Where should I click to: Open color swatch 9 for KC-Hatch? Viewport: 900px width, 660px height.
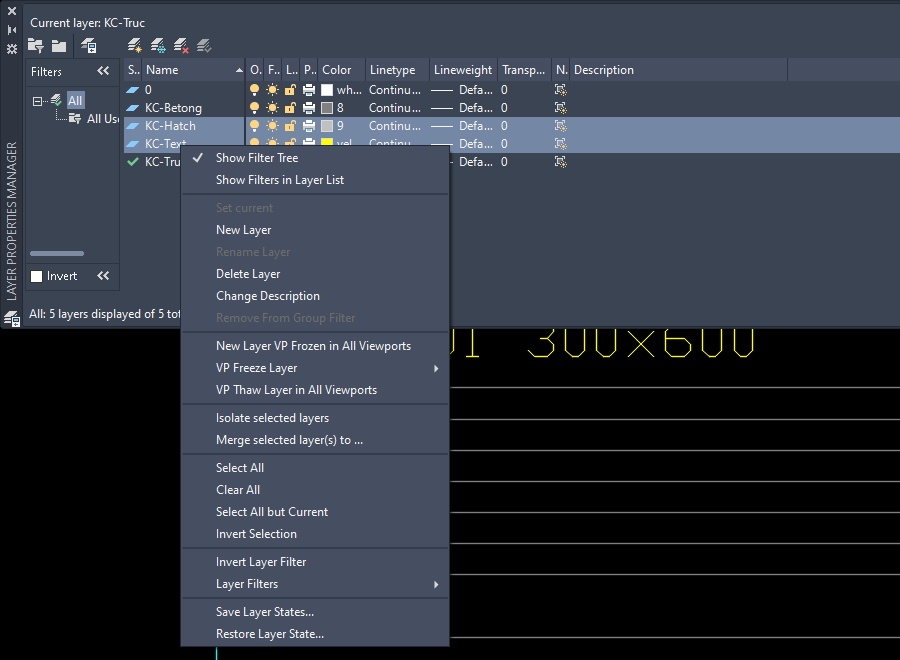click(327, 126)
